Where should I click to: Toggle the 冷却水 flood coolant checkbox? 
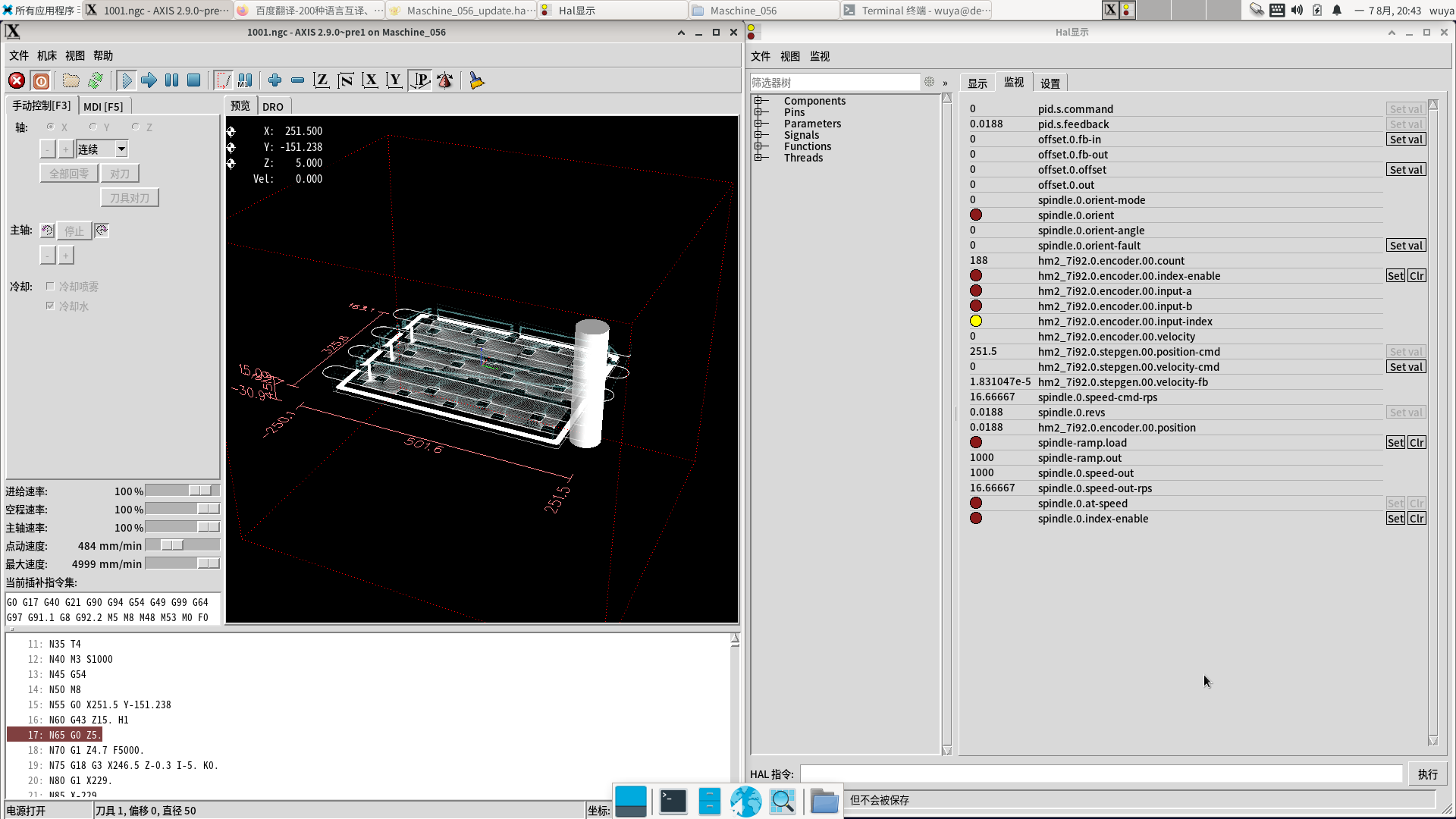tap(50, 306)
